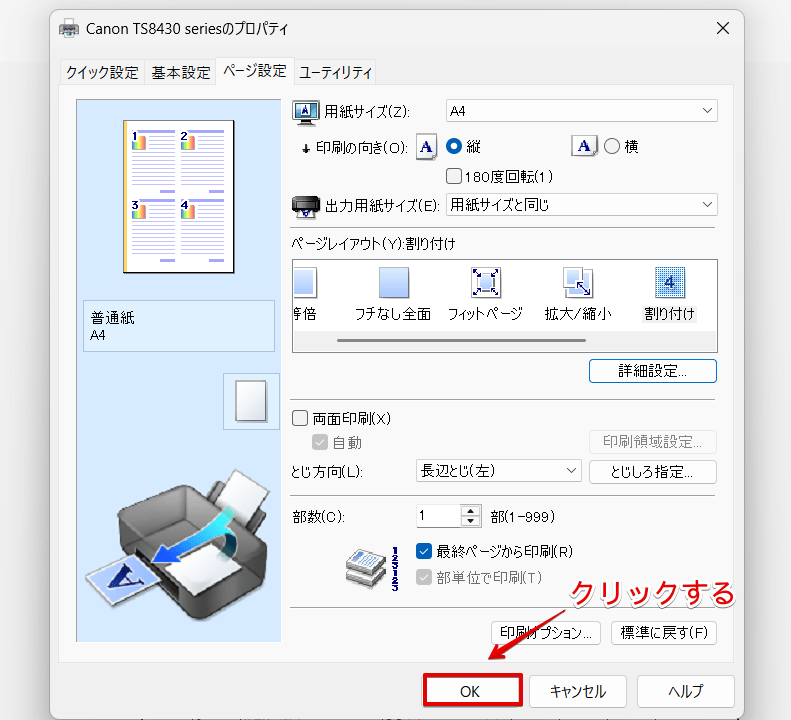Open the ユーティリティ tab

(335, 73)
